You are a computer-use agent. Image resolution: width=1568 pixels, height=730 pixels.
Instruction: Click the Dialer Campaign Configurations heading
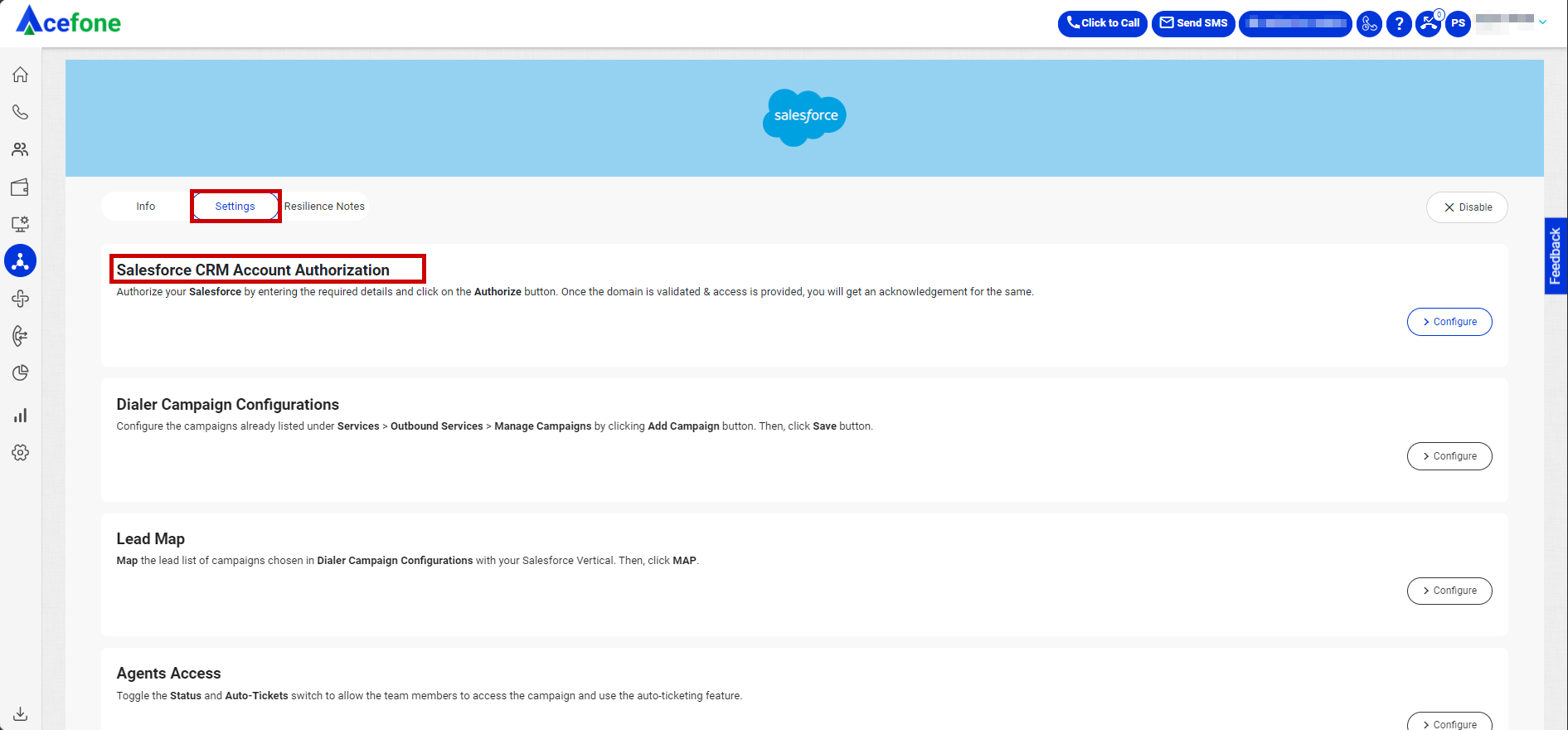[x=228, y=405]
